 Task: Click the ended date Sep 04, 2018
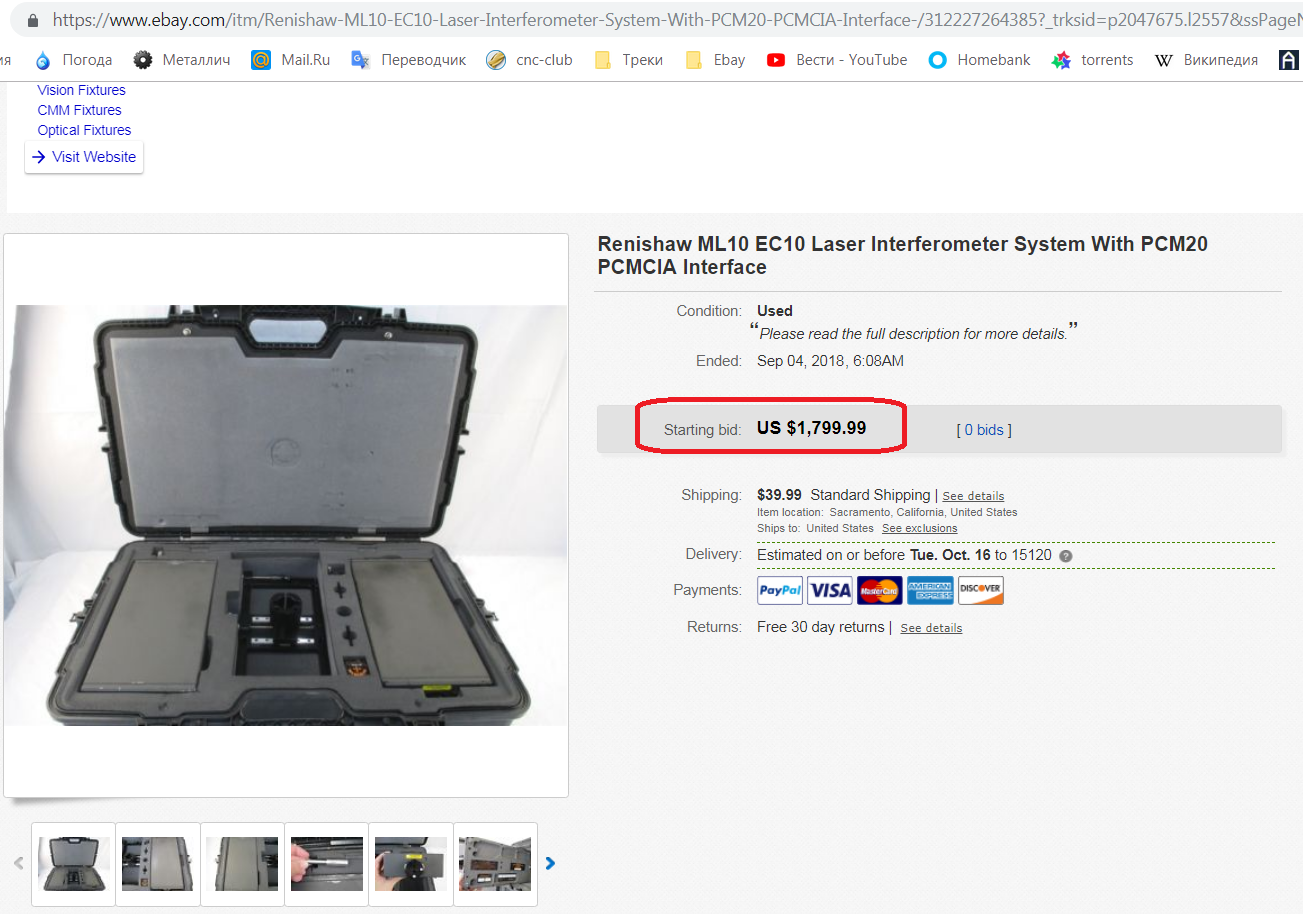coord(830,361)
